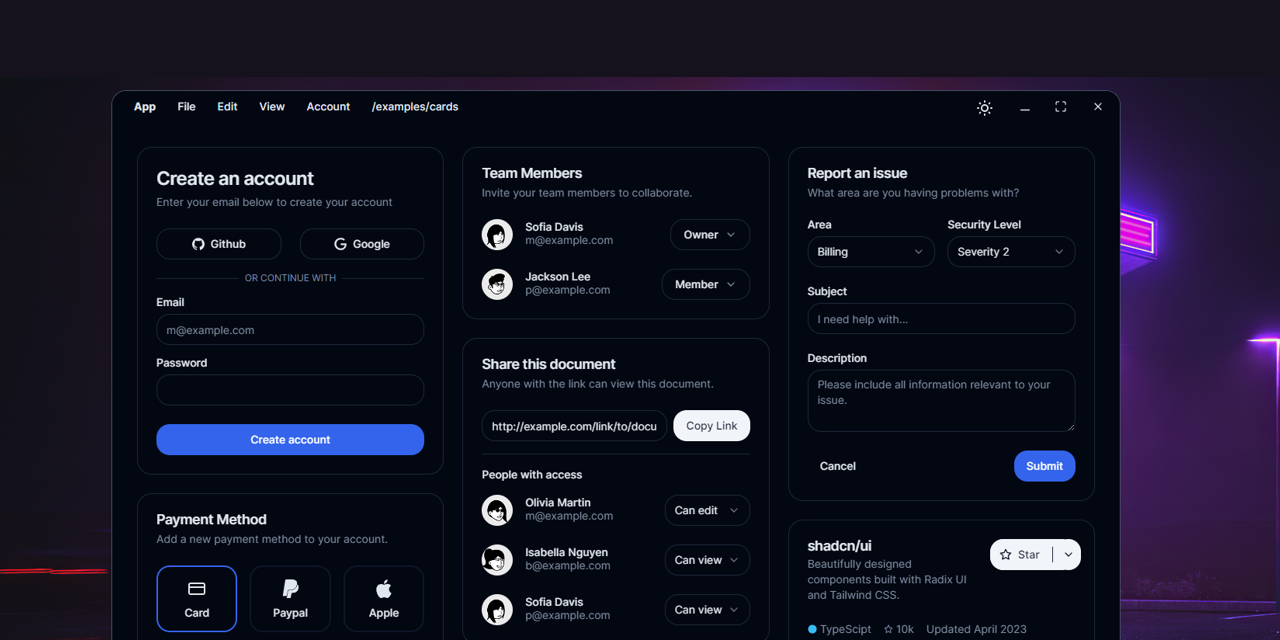Image resolution: width=1280 pixels, height=640 pixels.
Task: Toggle the theme using the sun icon
Action: click(984, 108)
